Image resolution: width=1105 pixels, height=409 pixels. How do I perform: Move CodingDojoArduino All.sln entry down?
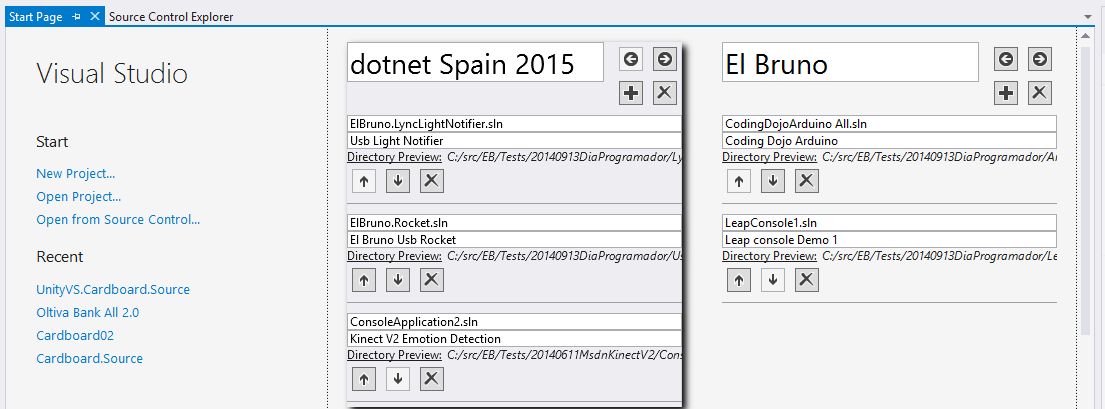pyautogui.click(x=772, y=181)
